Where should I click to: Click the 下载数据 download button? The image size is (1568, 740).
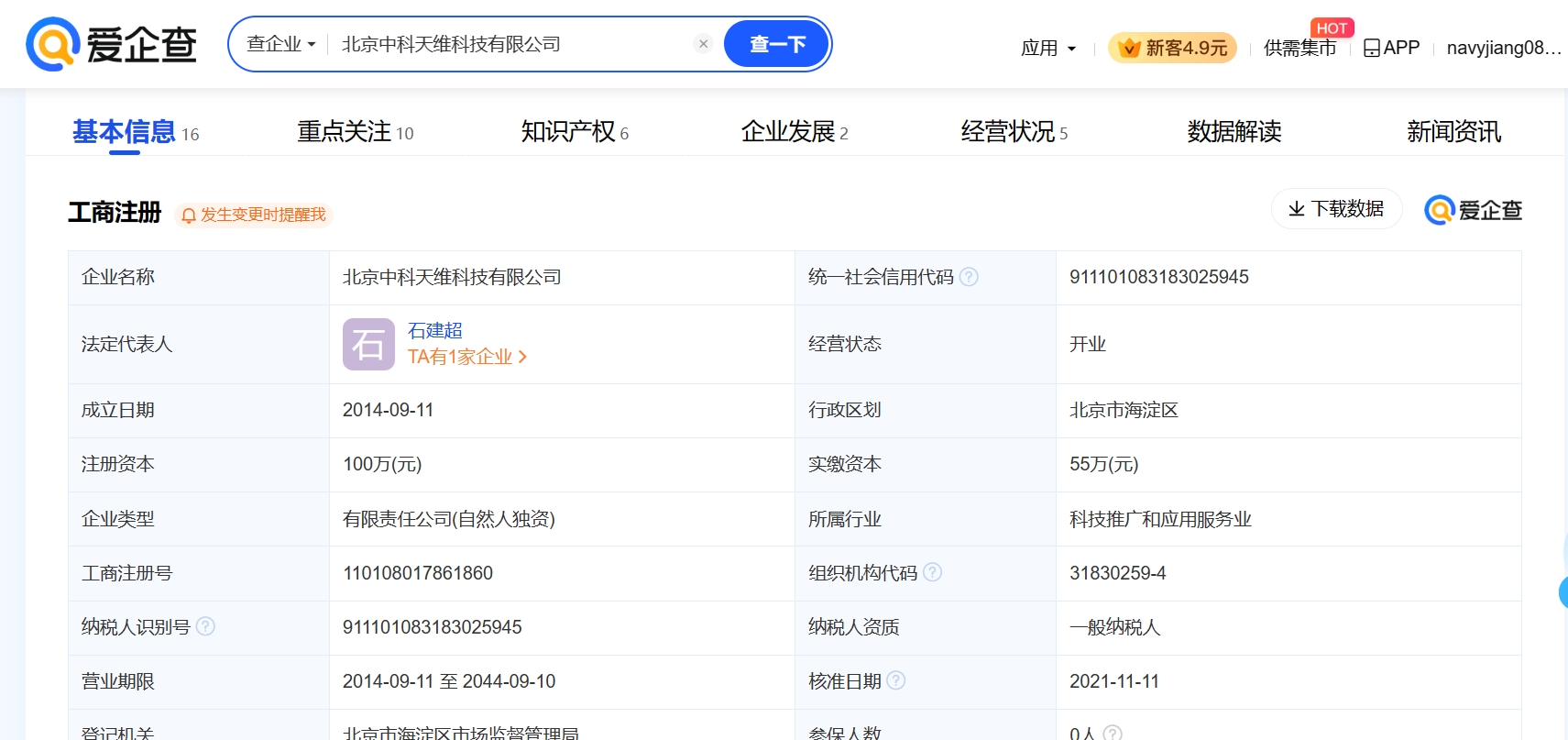[1336, 209]
